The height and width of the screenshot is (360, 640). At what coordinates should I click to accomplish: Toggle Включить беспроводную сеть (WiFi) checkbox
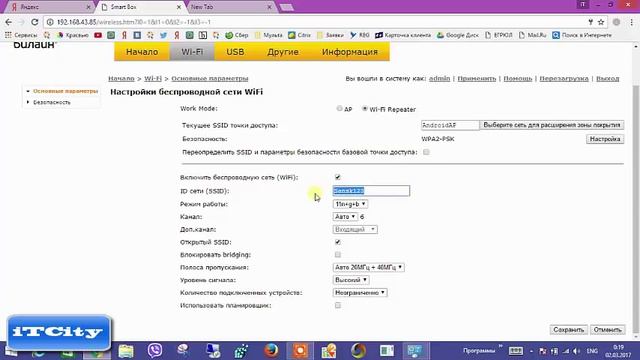click(338, 177)
